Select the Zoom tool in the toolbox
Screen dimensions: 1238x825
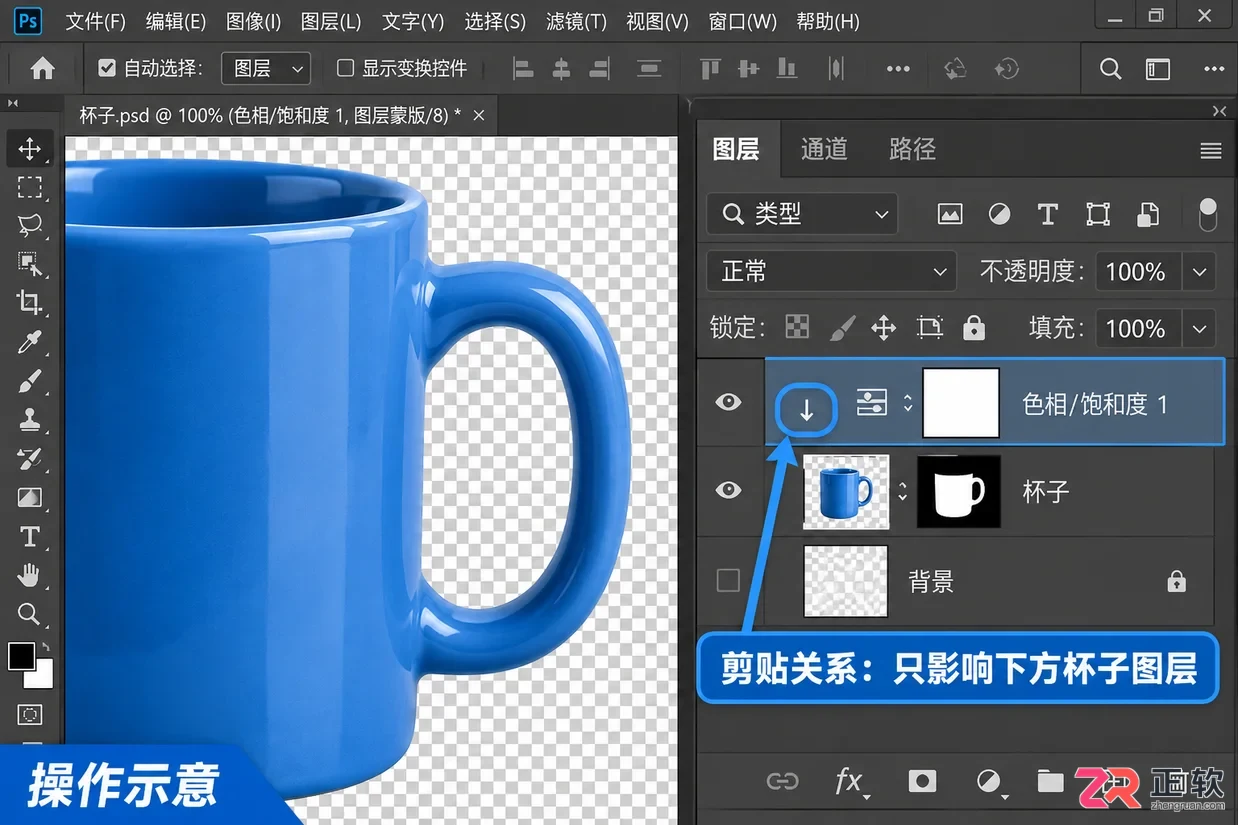tap(30, 613)
